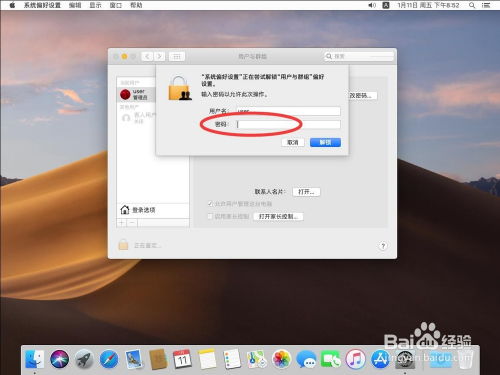Toggle allow user to administer computer checkbox
This screenshot has width=500, height=375.
210,203
